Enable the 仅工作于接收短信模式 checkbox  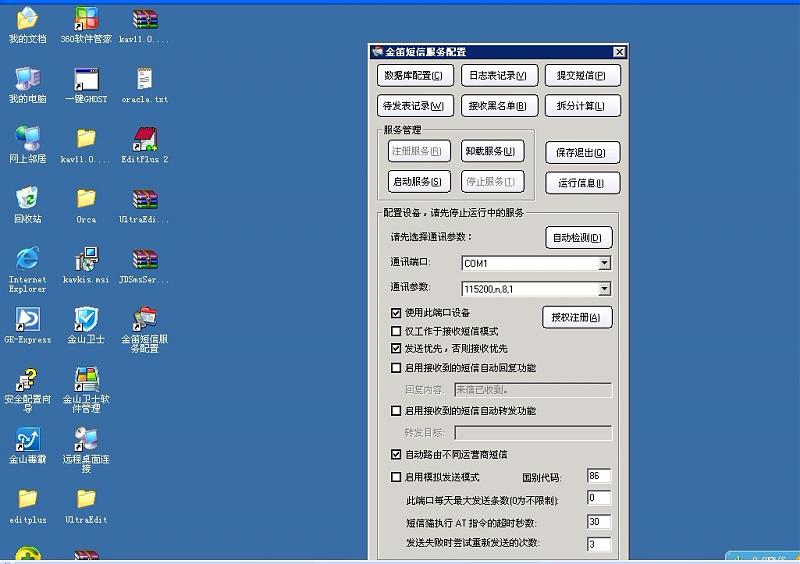click(396, 331)
